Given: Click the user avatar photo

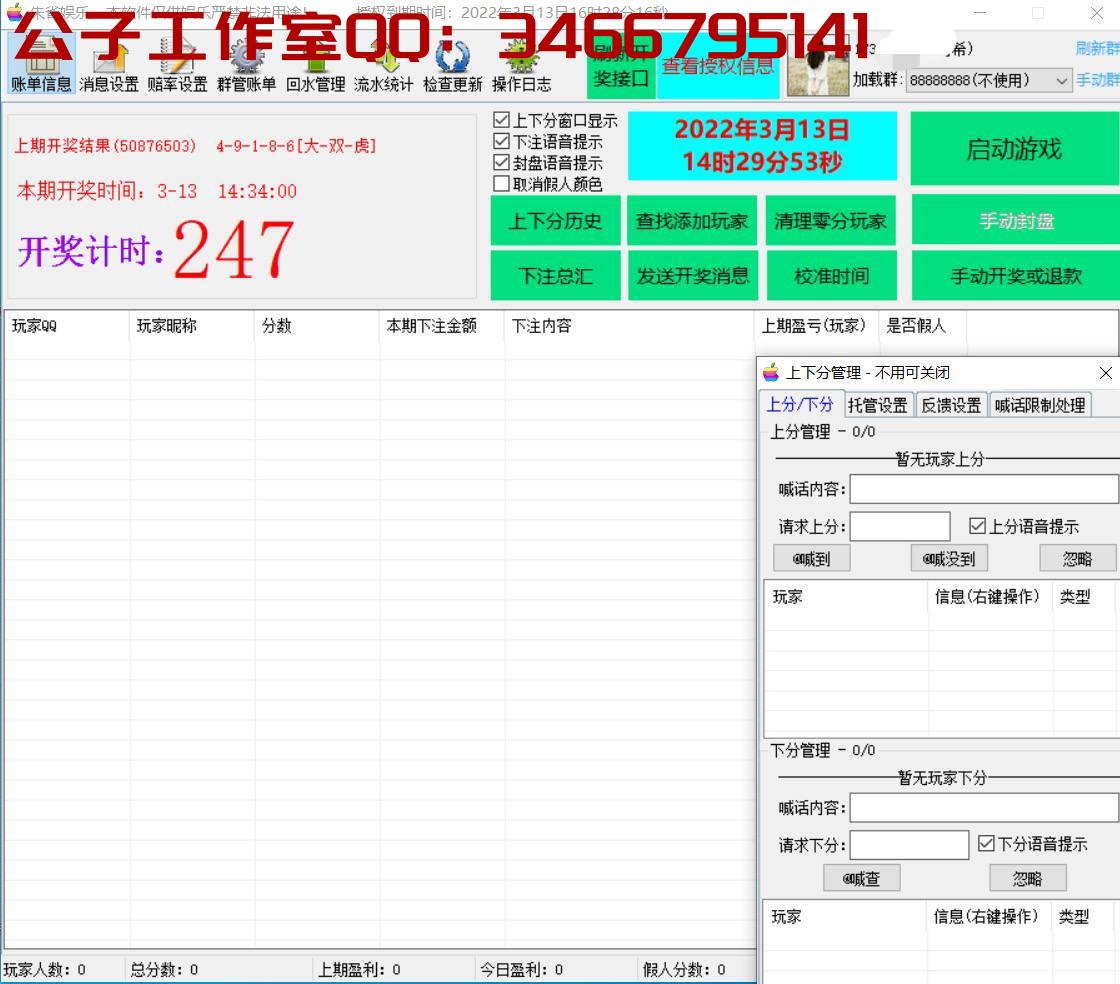Looking at the screenshot, I should 817,67.
